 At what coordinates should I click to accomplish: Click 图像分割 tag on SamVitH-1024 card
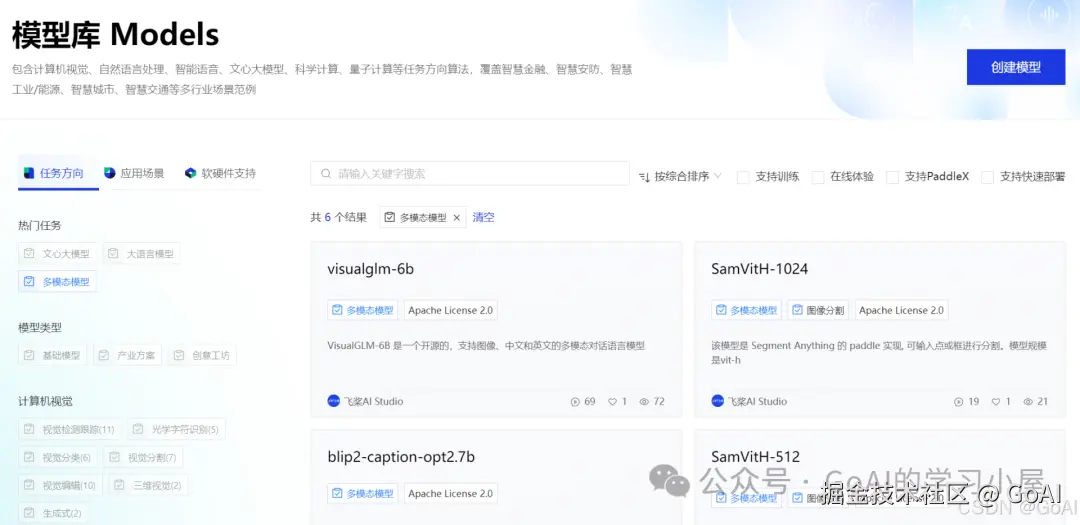pyautogui.click(x=818, y=310)
